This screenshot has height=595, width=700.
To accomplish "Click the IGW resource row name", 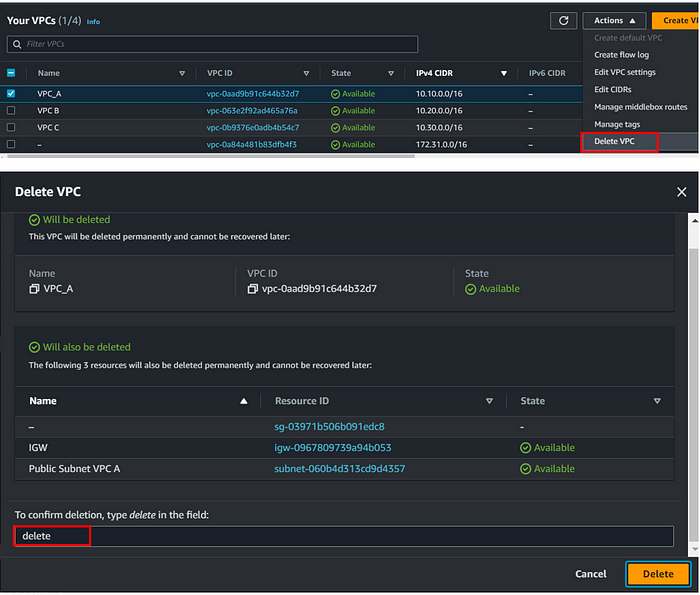I will [38, 448].
